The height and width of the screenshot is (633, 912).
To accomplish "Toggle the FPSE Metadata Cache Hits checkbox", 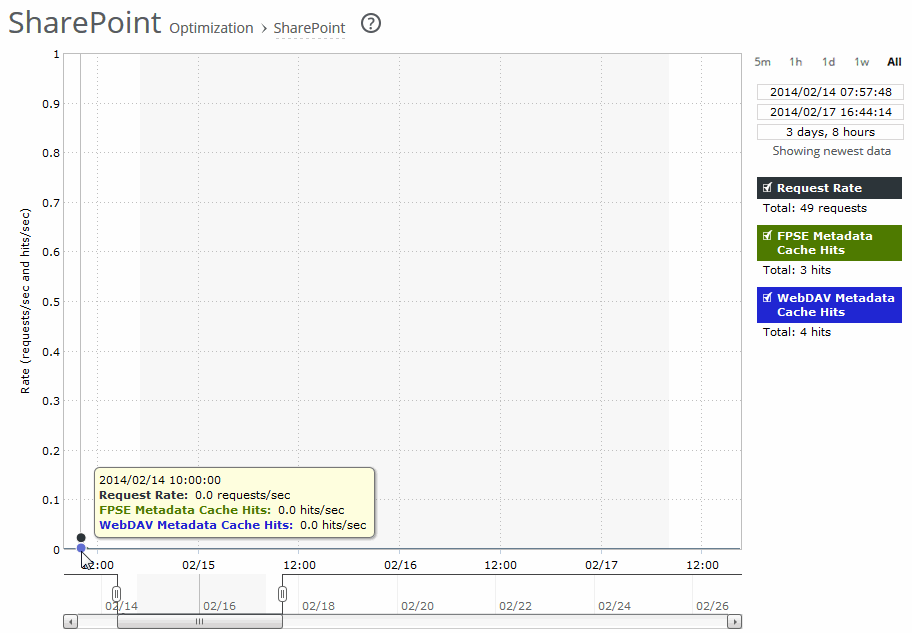I will point(767,236).
